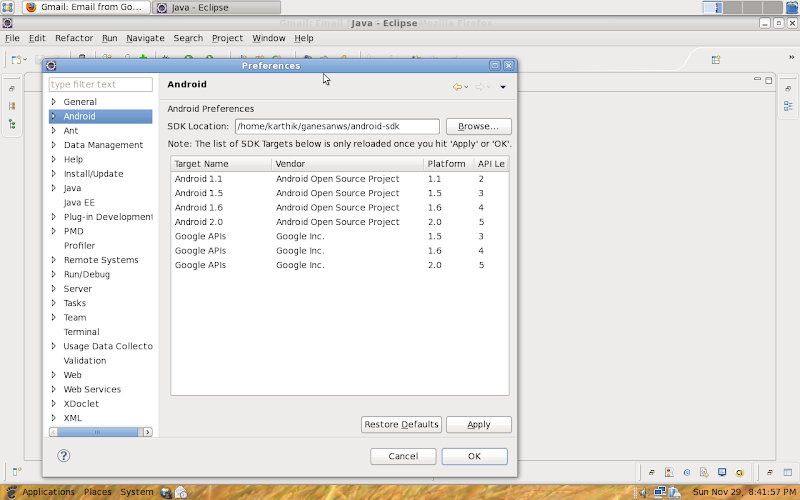Click the New wizard icon in Eclipse toolbar
The image size is (800, 500).
16,60
